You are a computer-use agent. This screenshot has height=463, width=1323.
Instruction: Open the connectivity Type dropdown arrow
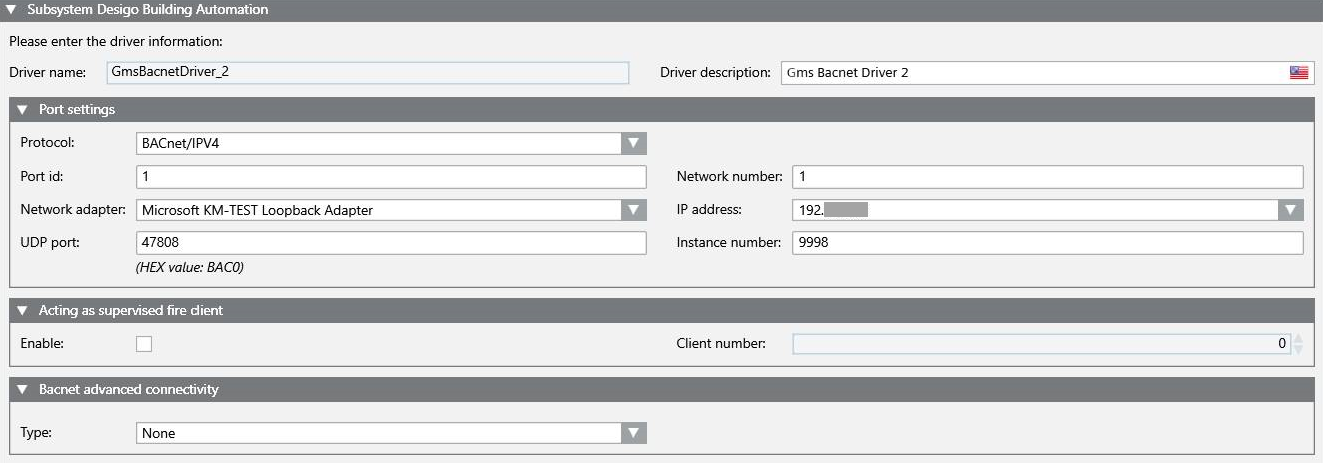pos(634,433)
